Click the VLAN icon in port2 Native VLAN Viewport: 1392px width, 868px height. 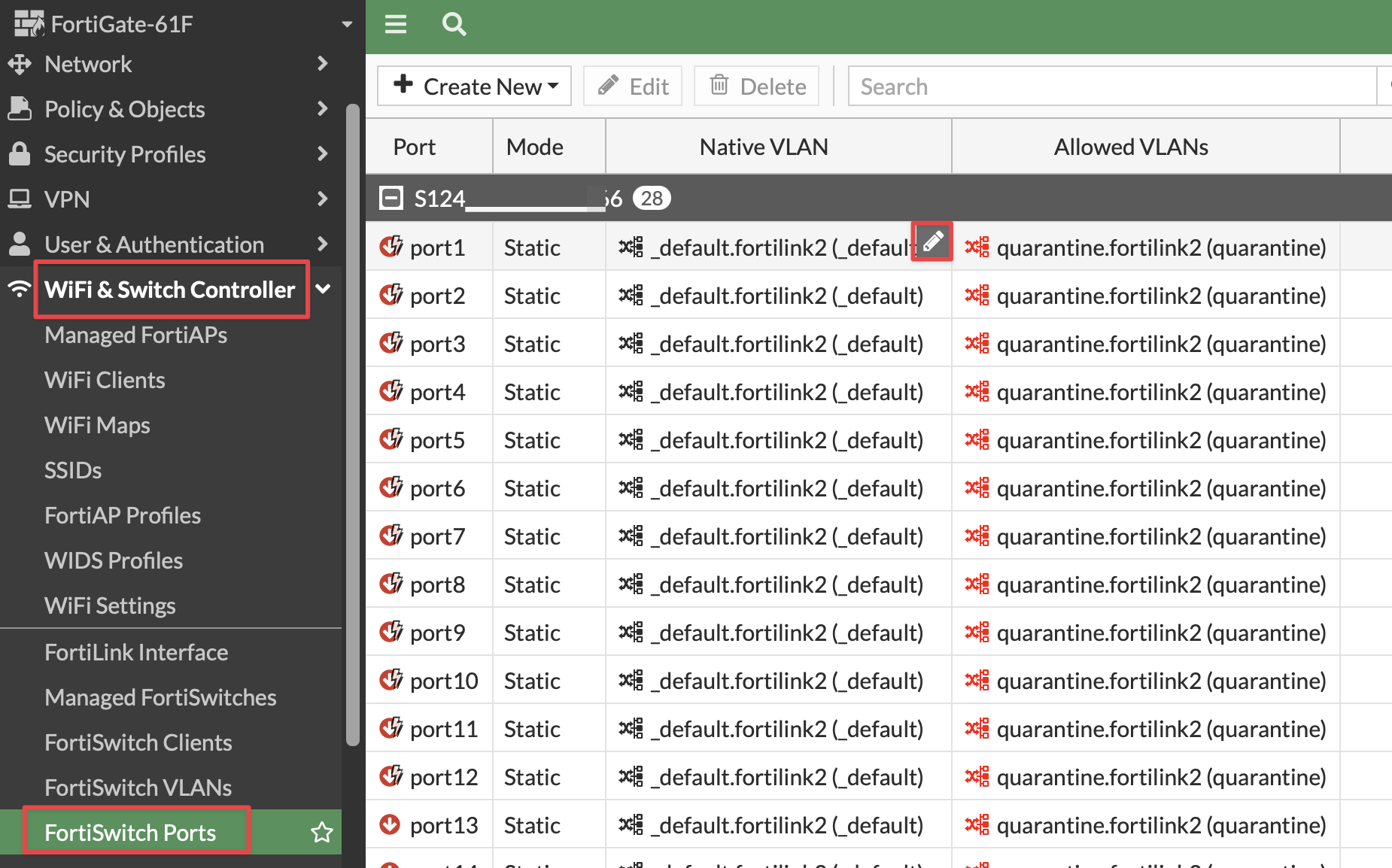click(631, 295)
